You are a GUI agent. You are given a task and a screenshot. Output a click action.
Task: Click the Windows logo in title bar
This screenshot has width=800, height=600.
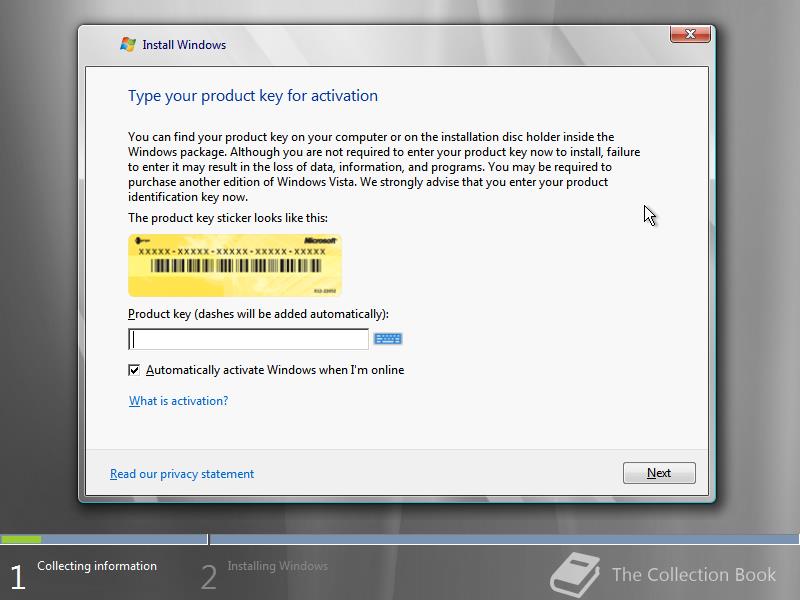pyautogui.click(x=128, y=44)
